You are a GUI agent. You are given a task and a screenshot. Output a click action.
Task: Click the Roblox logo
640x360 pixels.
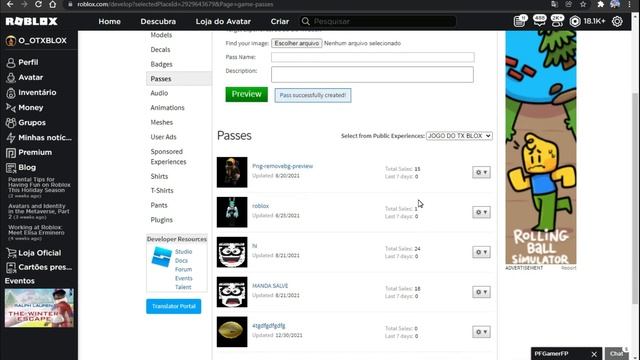[31, 21]
